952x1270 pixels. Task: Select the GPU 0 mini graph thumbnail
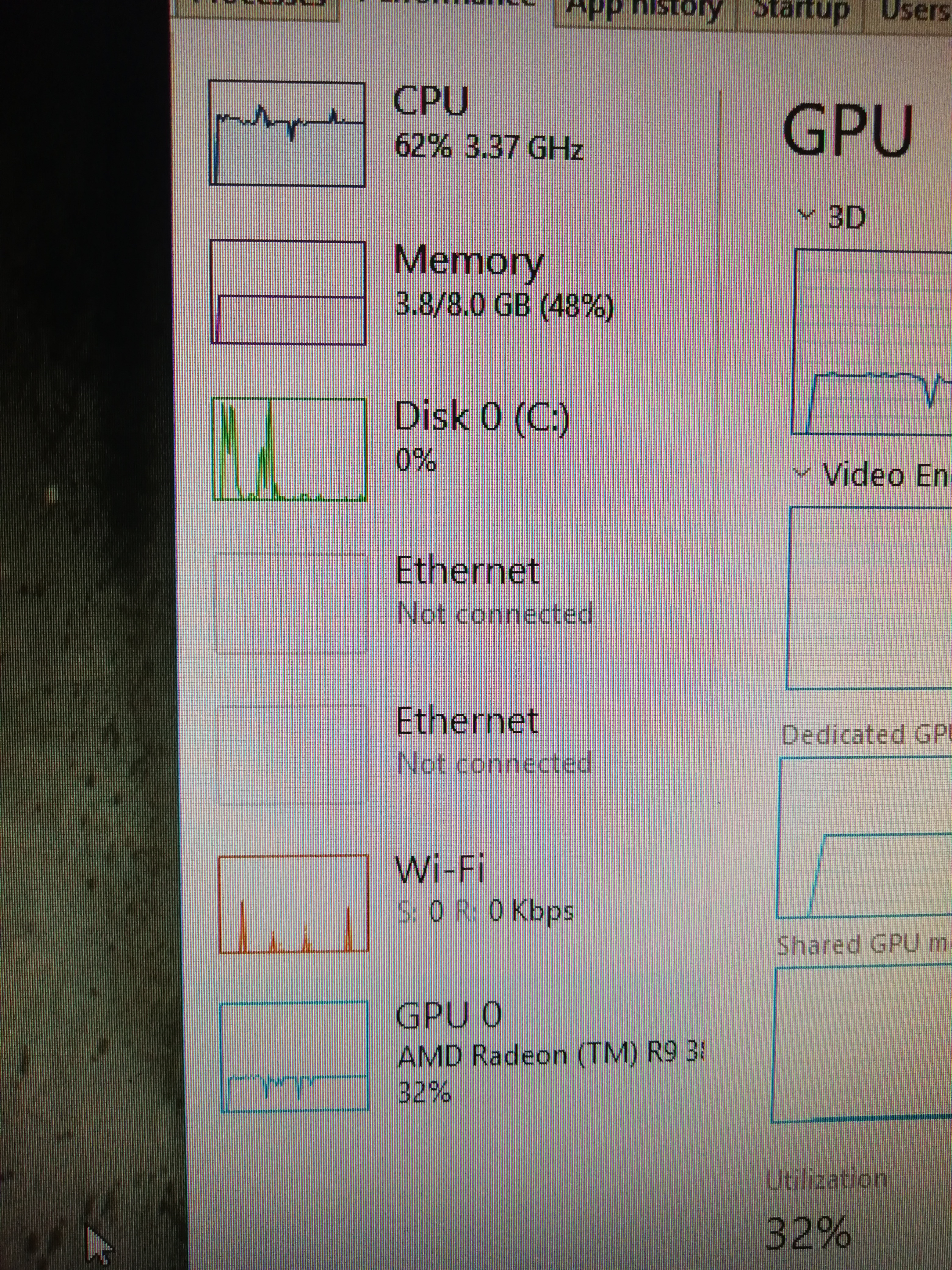(294, 1057)
